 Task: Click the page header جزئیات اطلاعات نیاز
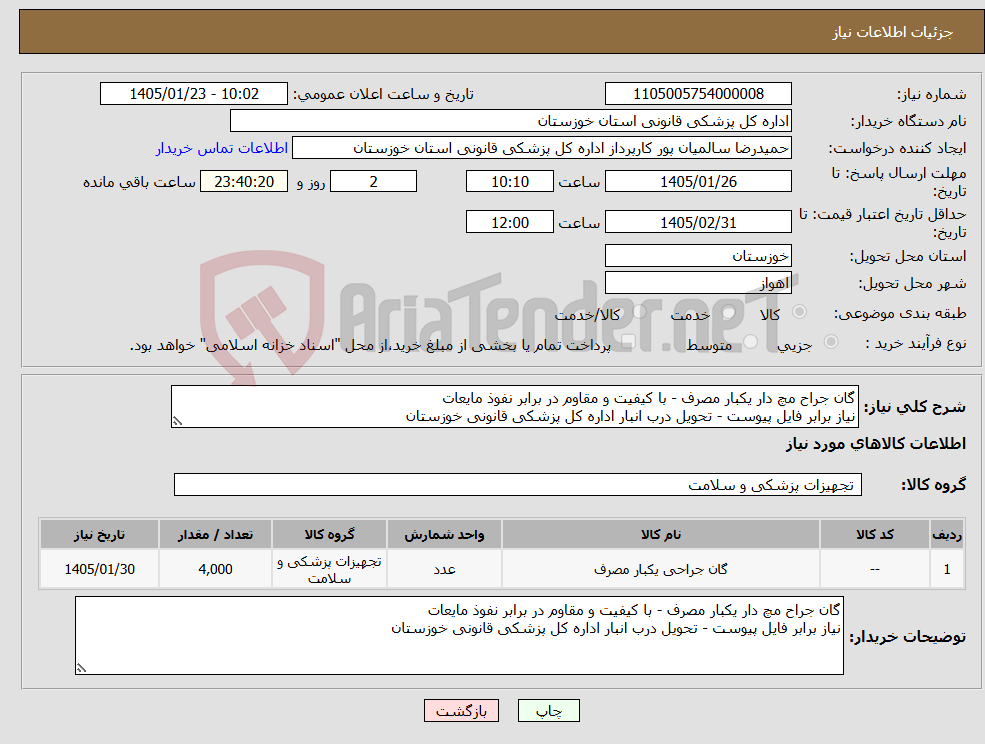click(893, 32)
